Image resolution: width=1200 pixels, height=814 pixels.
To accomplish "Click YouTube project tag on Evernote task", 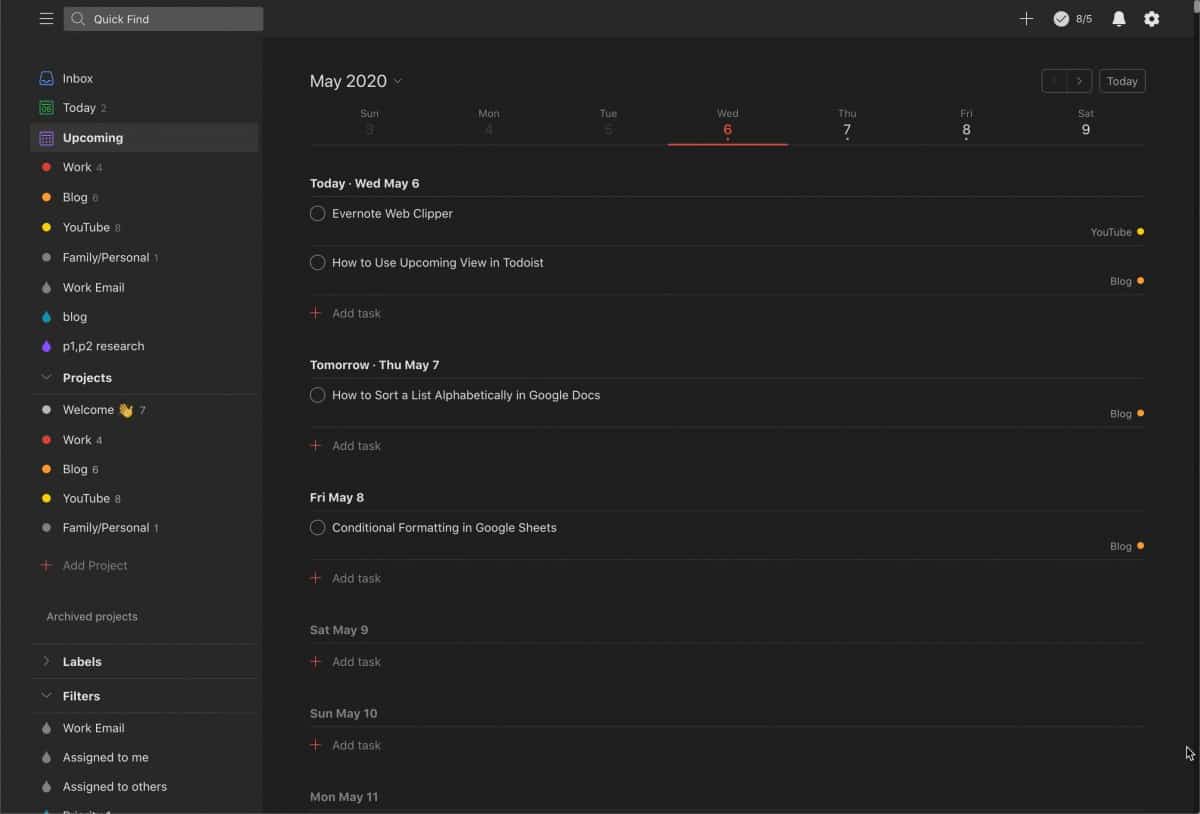I will 1111,232.
